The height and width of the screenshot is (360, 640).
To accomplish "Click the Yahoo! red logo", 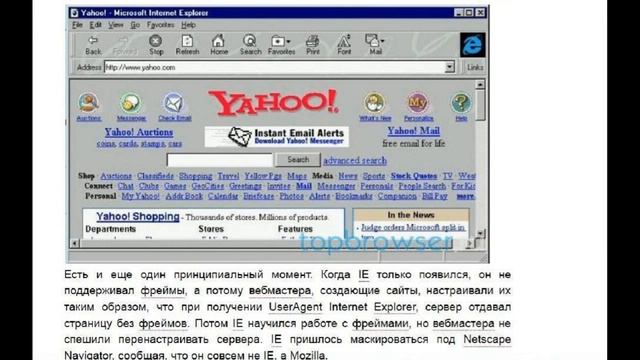I will click(273, 102).
